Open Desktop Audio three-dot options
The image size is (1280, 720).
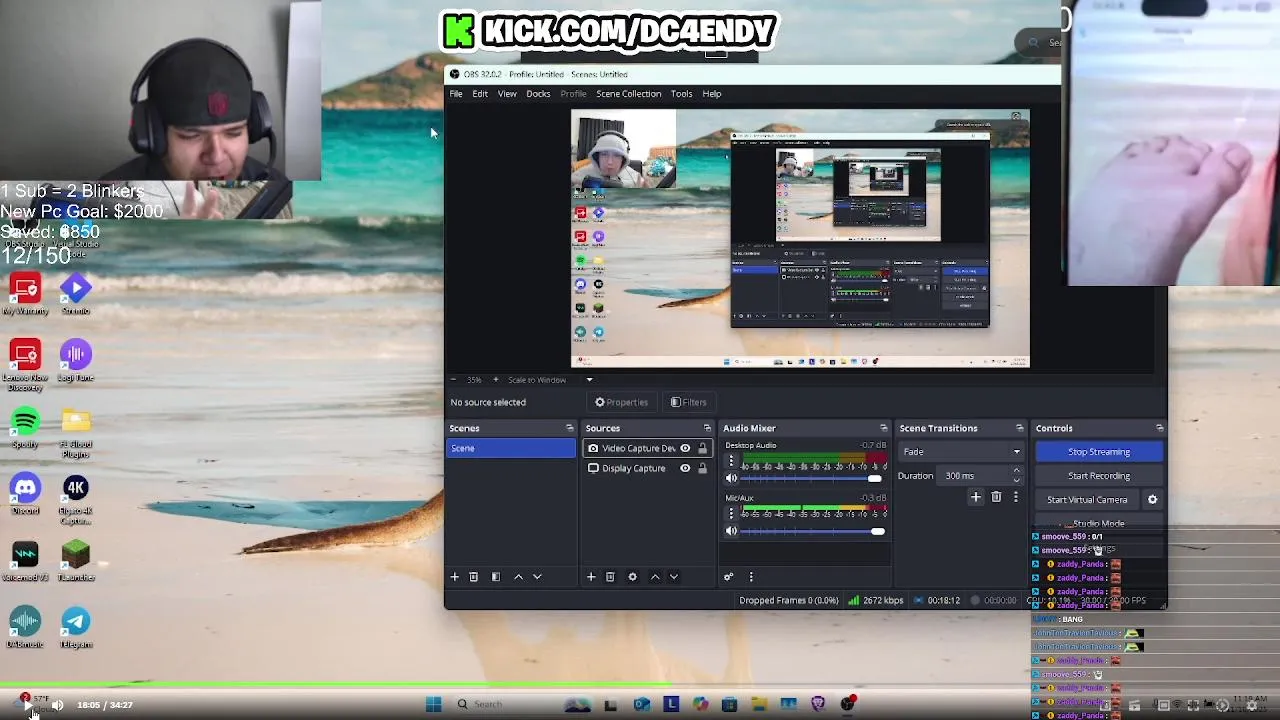731,462
